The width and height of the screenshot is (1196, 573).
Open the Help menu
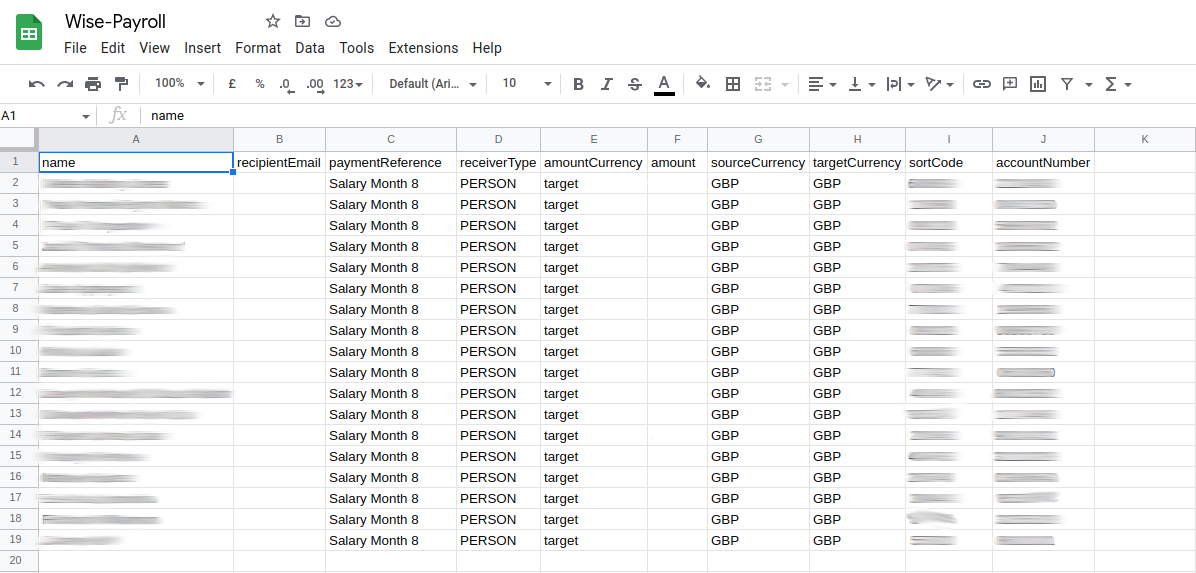tap(487, 48)
